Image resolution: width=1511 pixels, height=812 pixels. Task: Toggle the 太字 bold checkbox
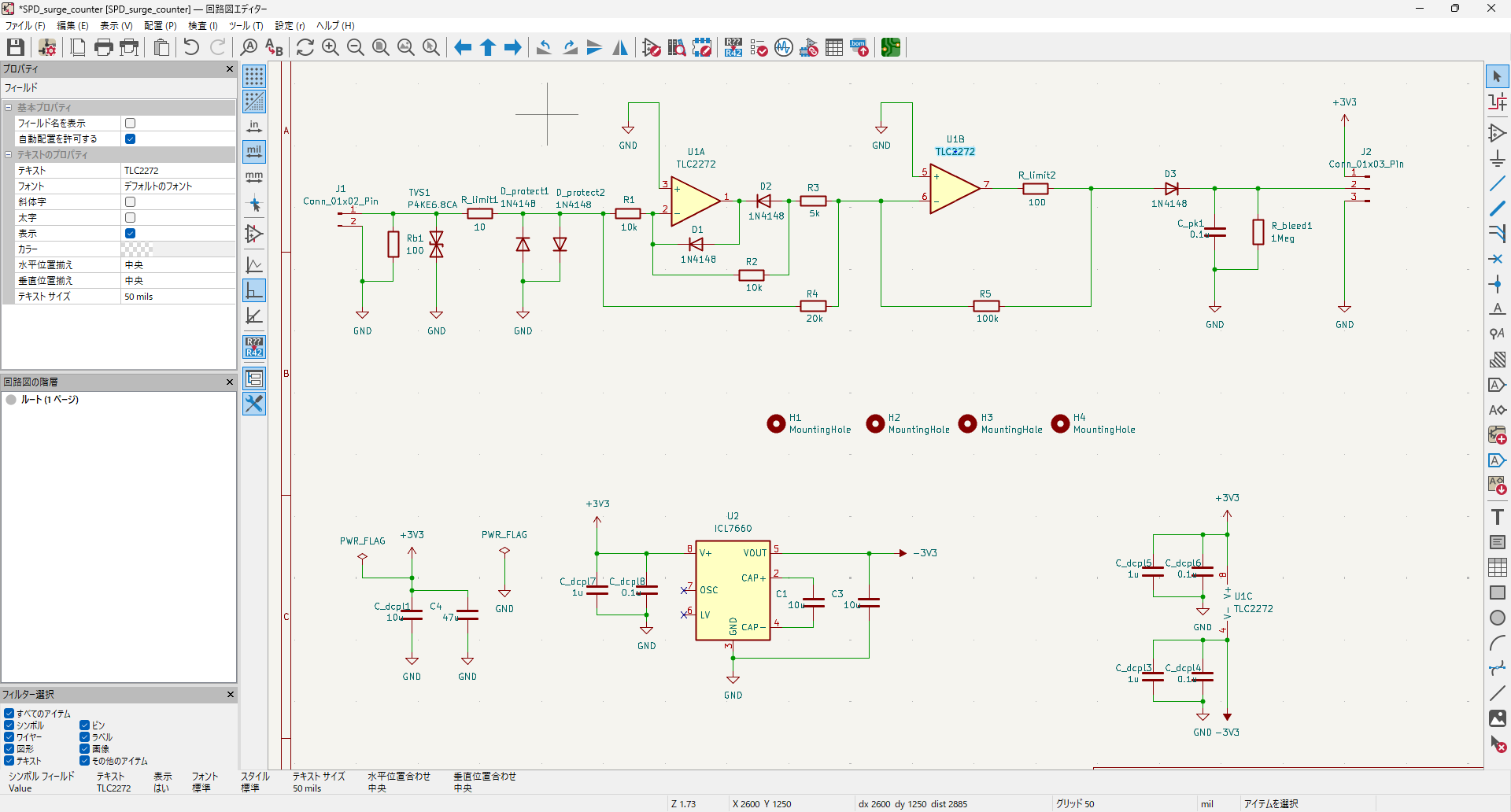tap(131, 218)
